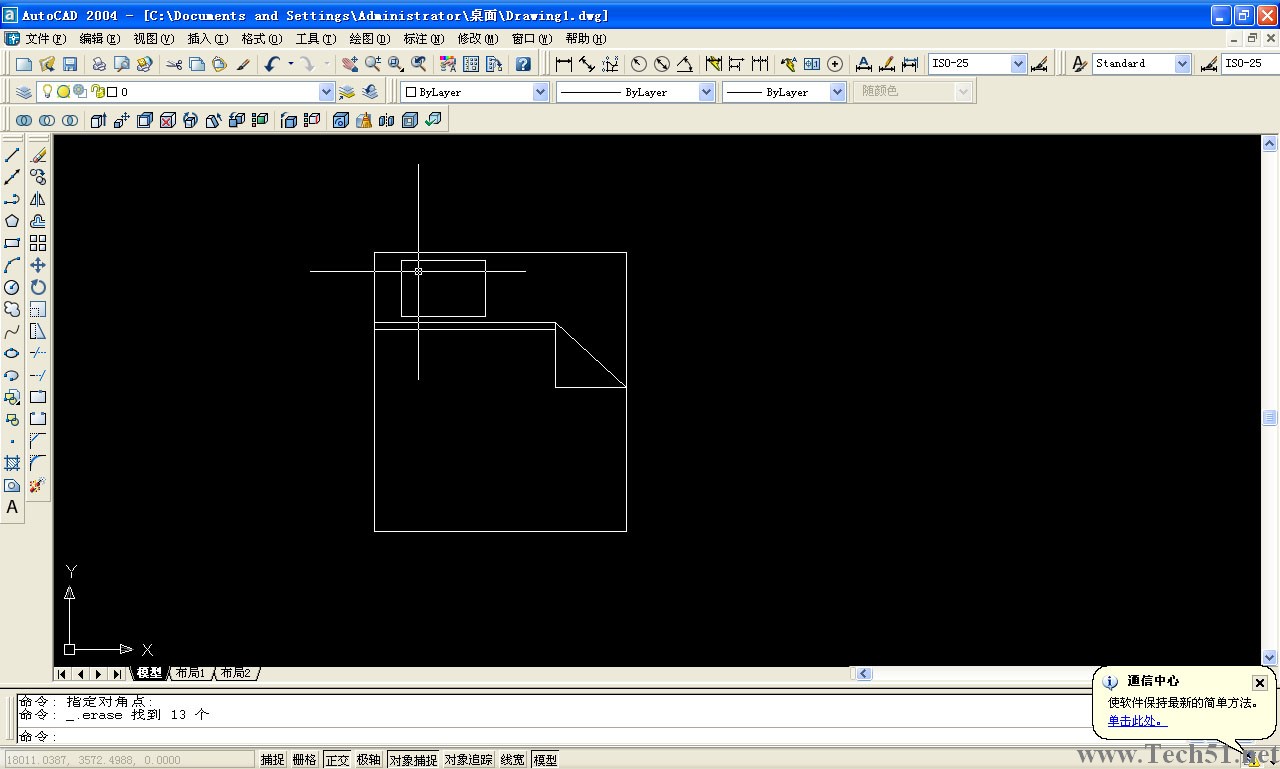Open the ByLayer linetype dropdown
1280x769 pixels.
(x=707, y=92)
